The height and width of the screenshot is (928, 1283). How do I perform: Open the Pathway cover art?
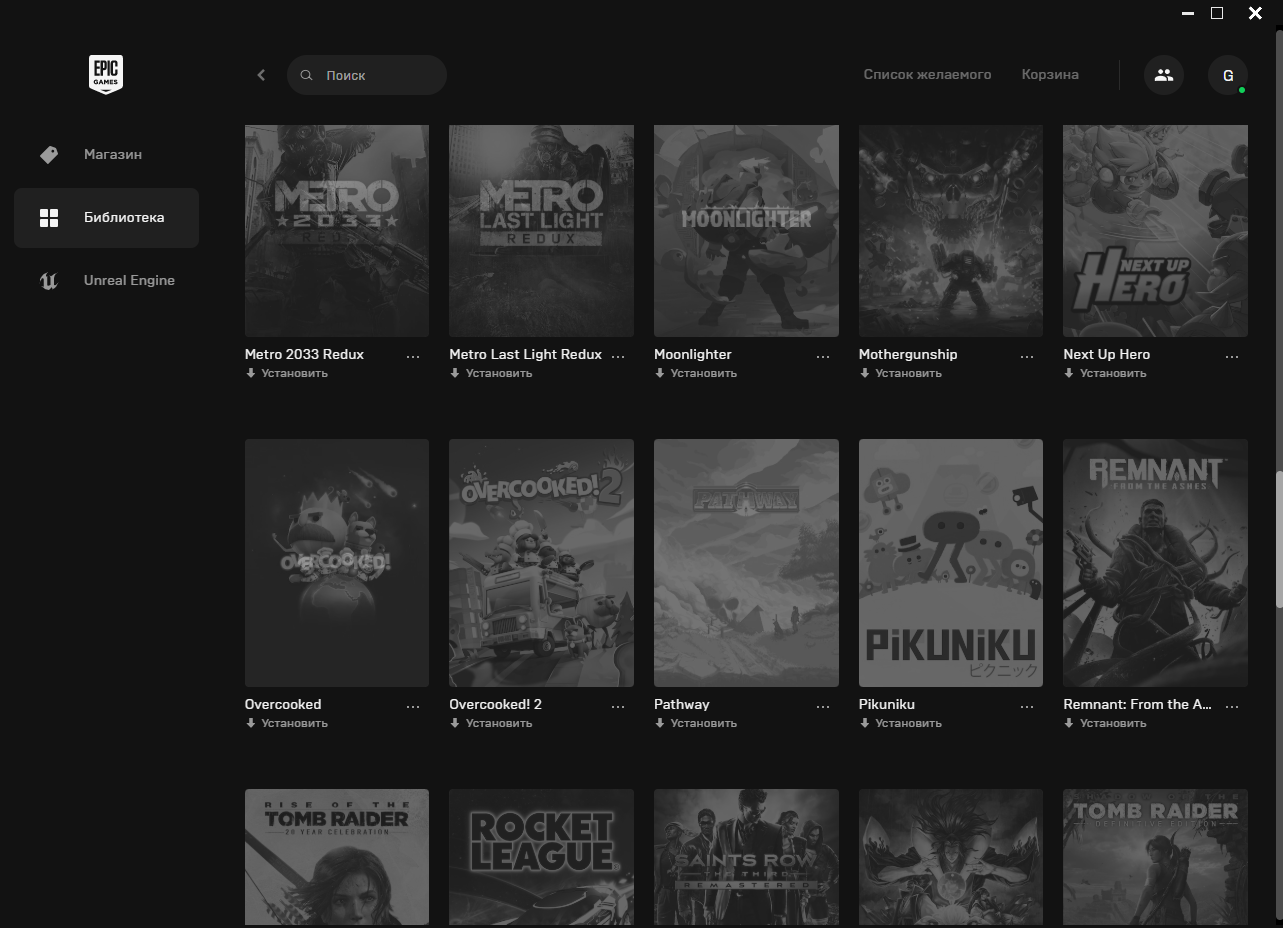pos(746,563)
